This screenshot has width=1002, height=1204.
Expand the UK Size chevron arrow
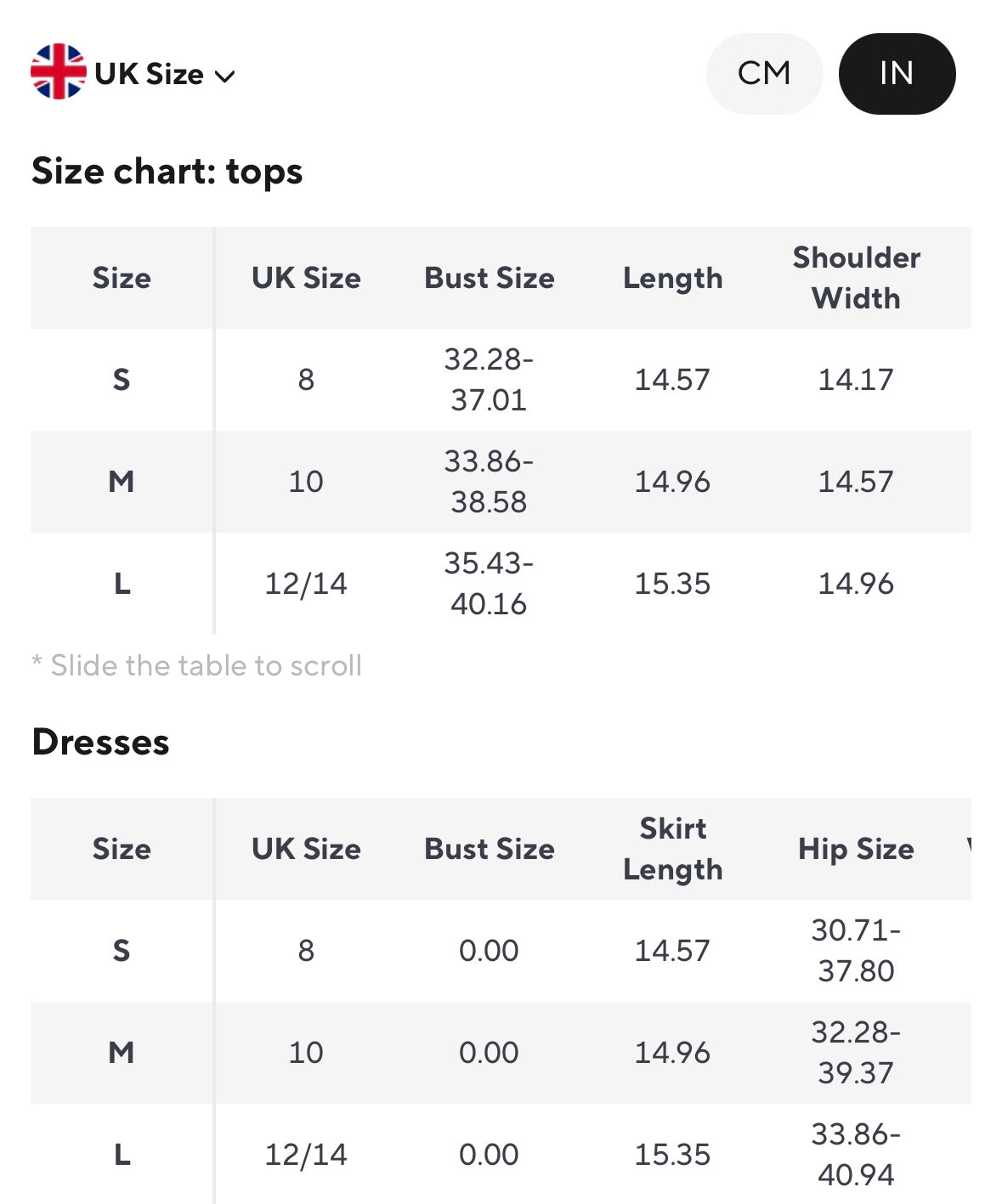[x=224, y=76]
